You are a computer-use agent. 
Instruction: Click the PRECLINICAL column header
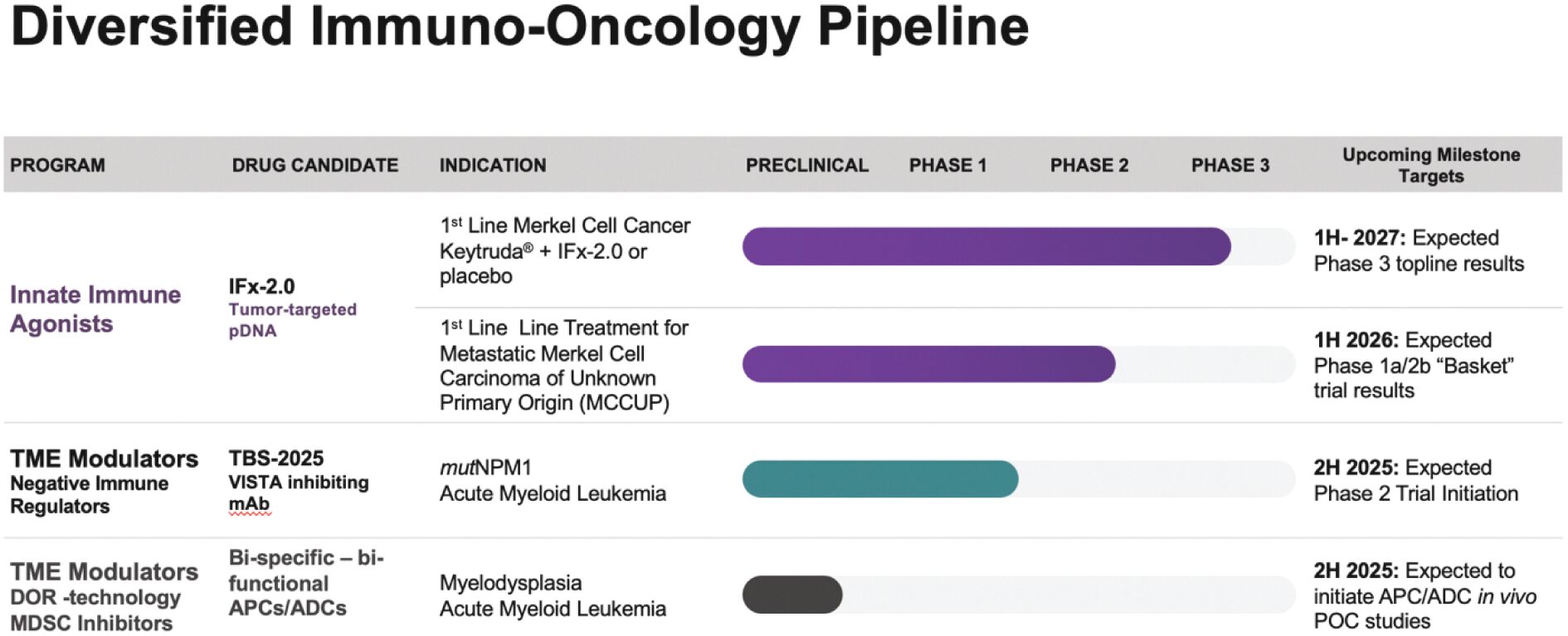[x=806, y=165]
